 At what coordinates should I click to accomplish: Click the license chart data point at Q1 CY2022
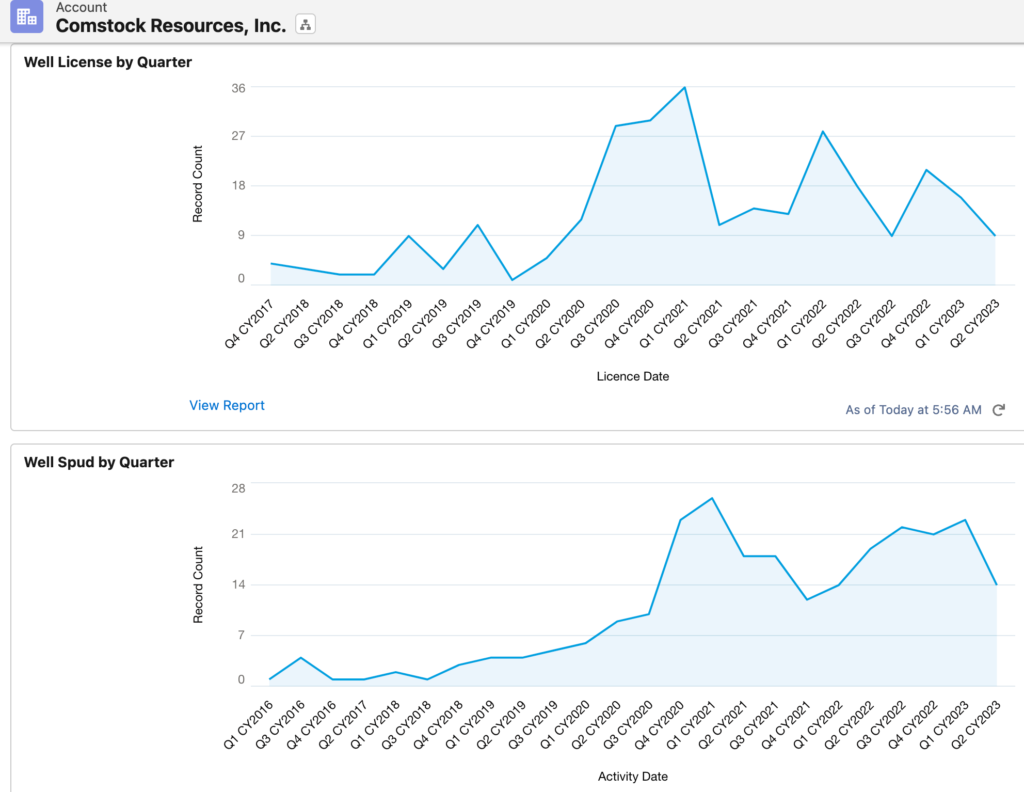click(x=823, y=132)
